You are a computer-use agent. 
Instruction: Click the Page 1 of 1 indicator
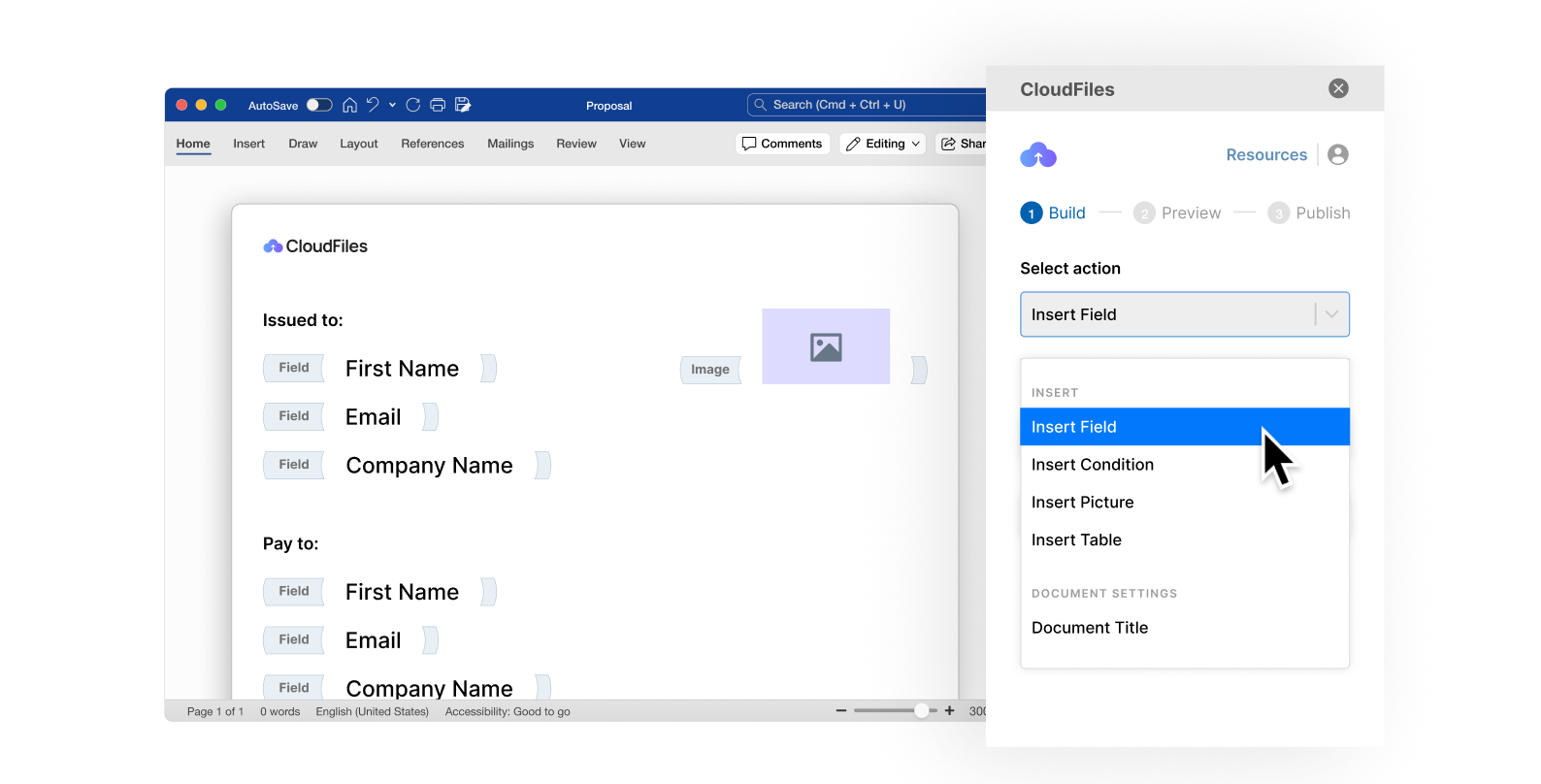214,712
